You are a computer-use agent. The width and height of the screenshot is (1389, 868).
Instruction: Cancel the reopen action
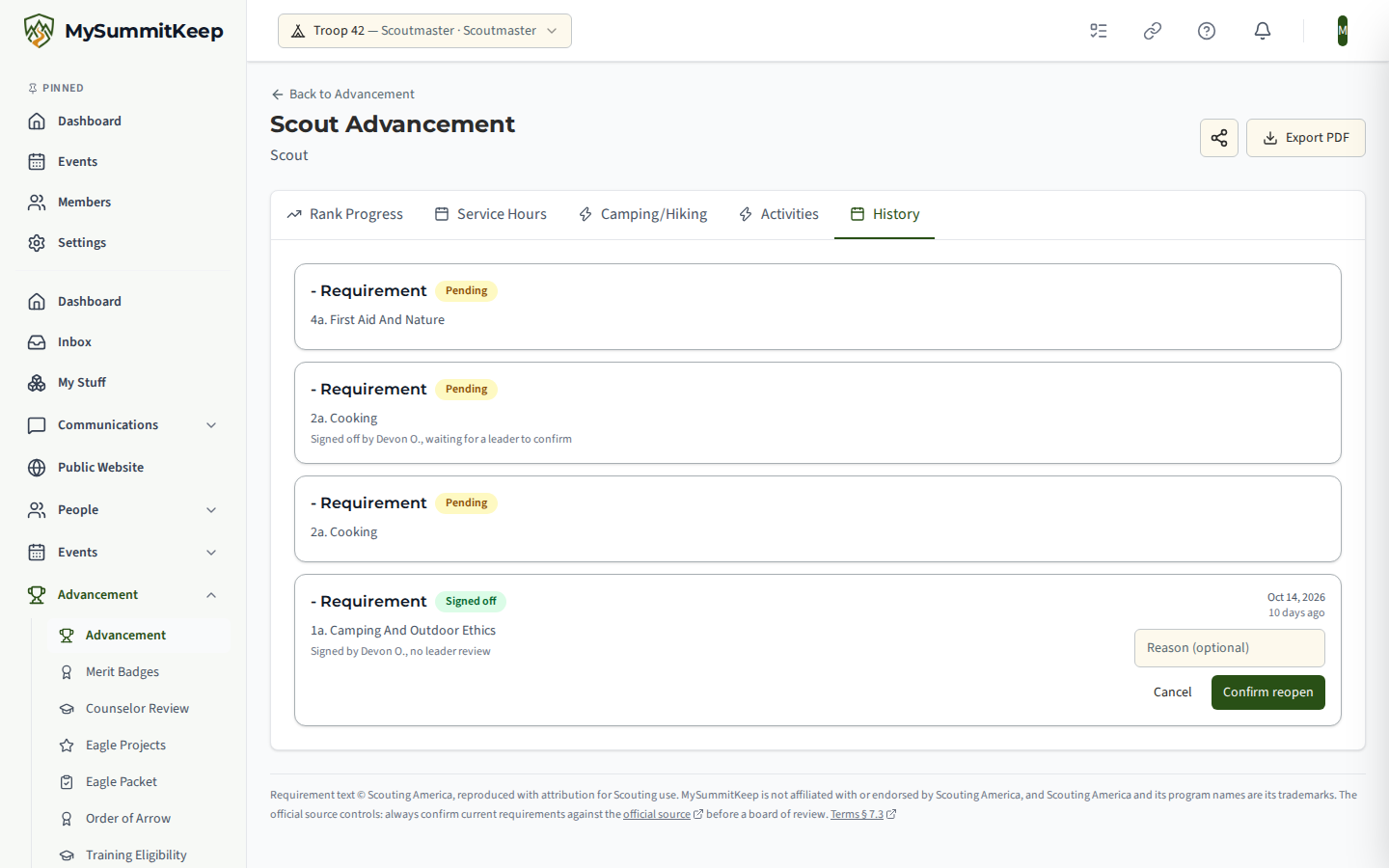[1173, 692]
